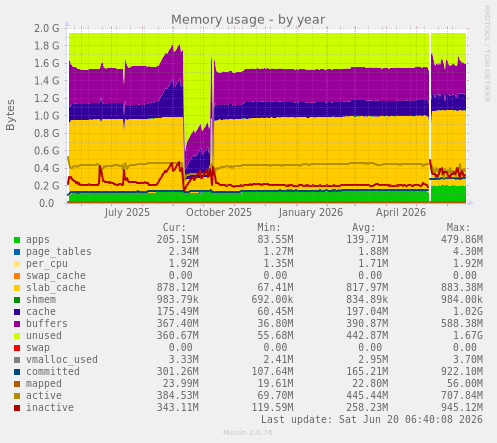This screenshot has width=497, height=443.
Task: Click the 'Last update' timestamp line
Action: (x=372, y=420)
